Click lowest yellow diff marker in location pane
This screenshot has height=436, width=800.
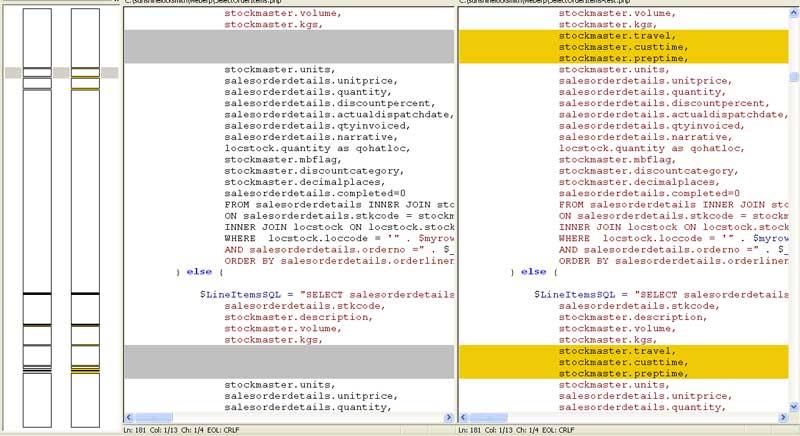pyautogui.click(x=85, y=371)
